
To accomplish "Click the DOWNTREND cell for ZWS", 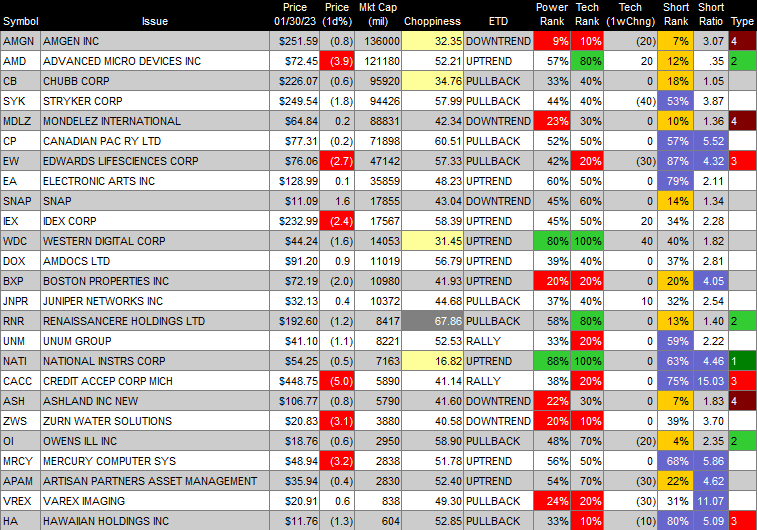I will click(x=498, y=422).
